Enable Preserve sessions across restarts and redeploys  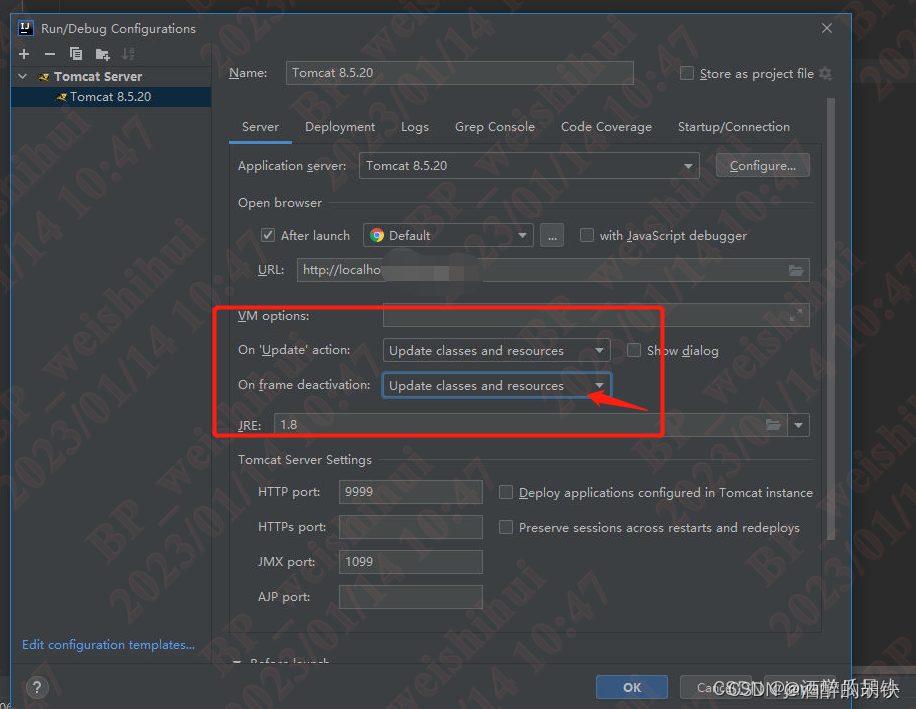coord(506,527)
